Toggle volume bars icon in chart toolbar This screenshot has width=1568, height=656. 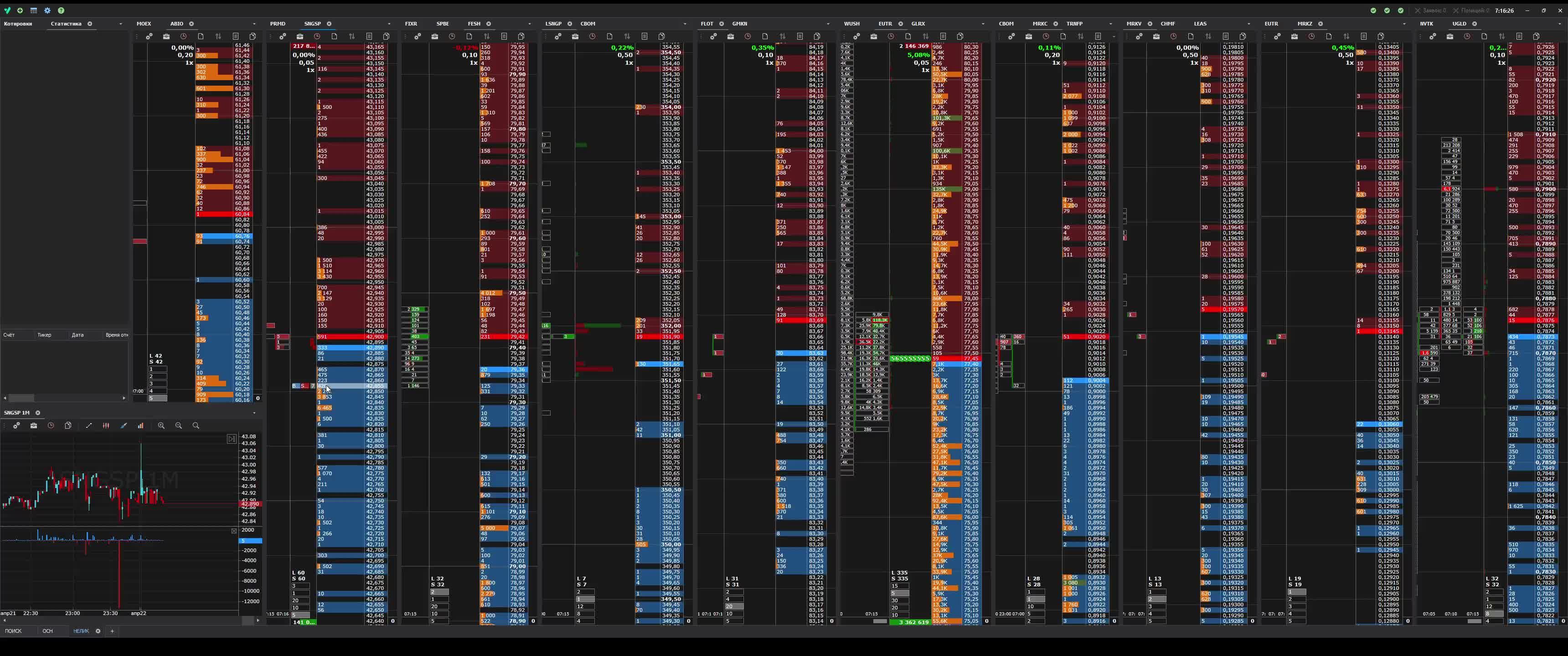[x=140, y=425]
